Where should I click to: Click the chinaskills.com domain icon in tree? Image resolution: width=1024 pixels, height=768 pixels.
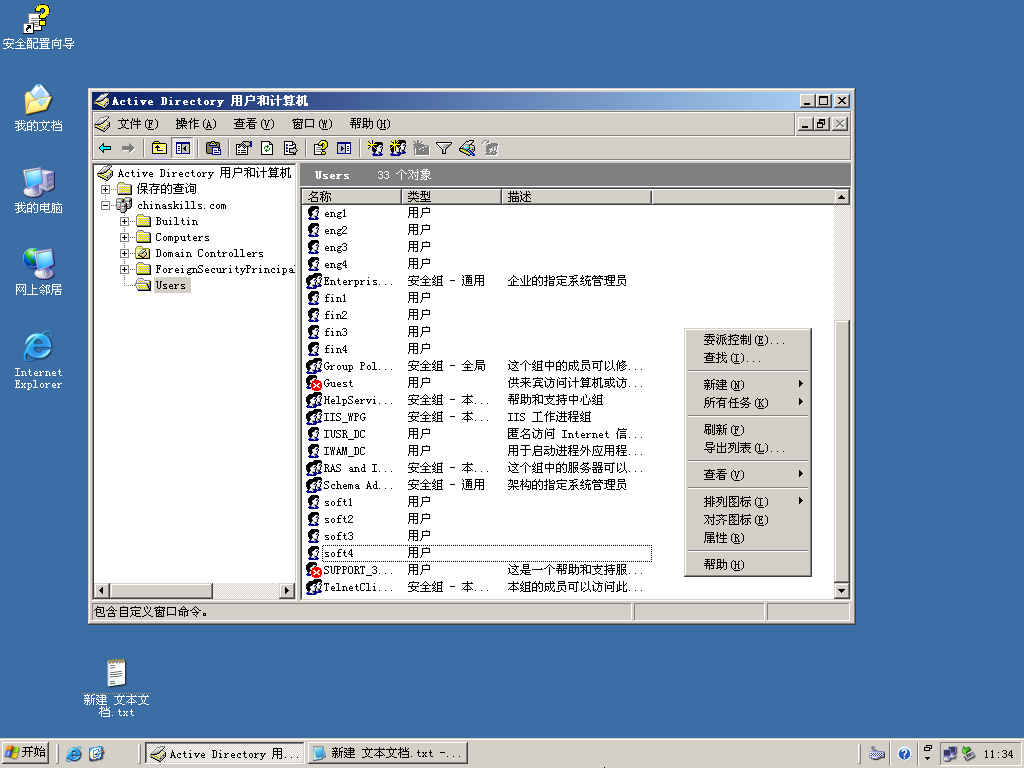pos(123,205)
